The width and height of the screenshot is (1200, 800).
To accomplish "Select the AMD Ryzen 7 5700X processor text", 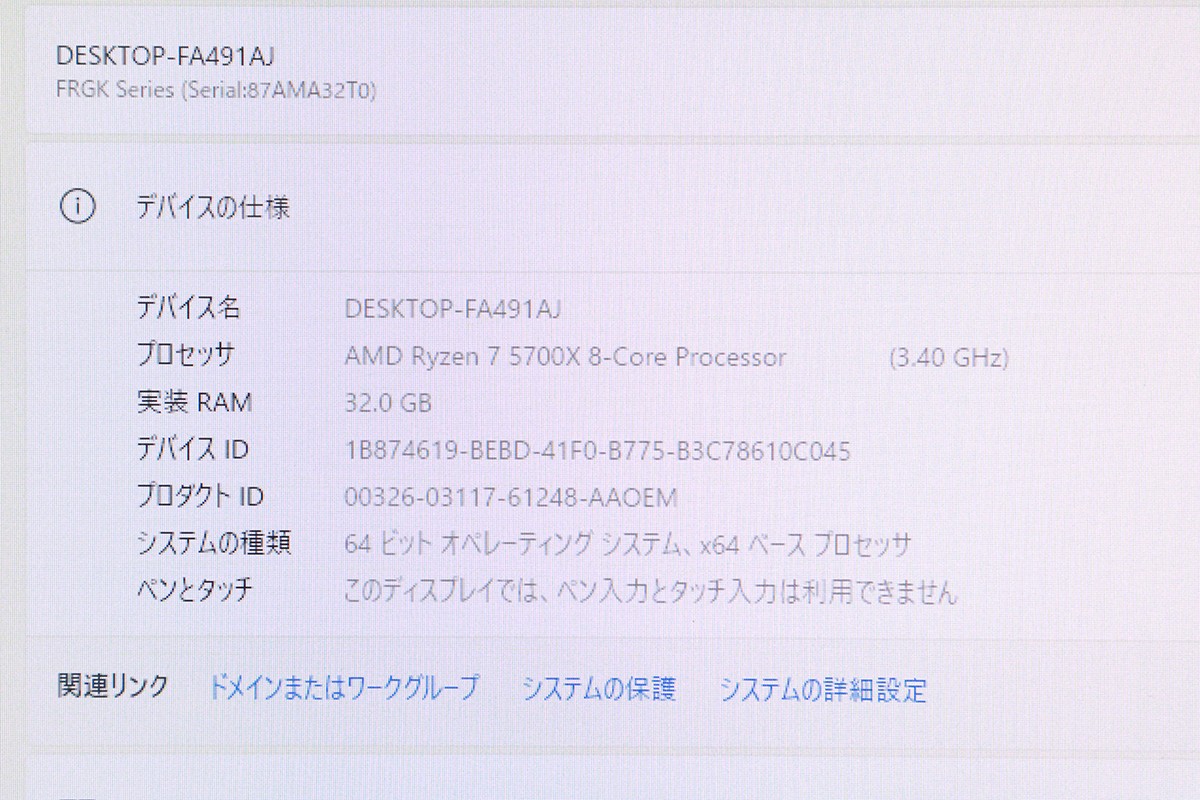I will pyautogui.click(x=565, y=357).
